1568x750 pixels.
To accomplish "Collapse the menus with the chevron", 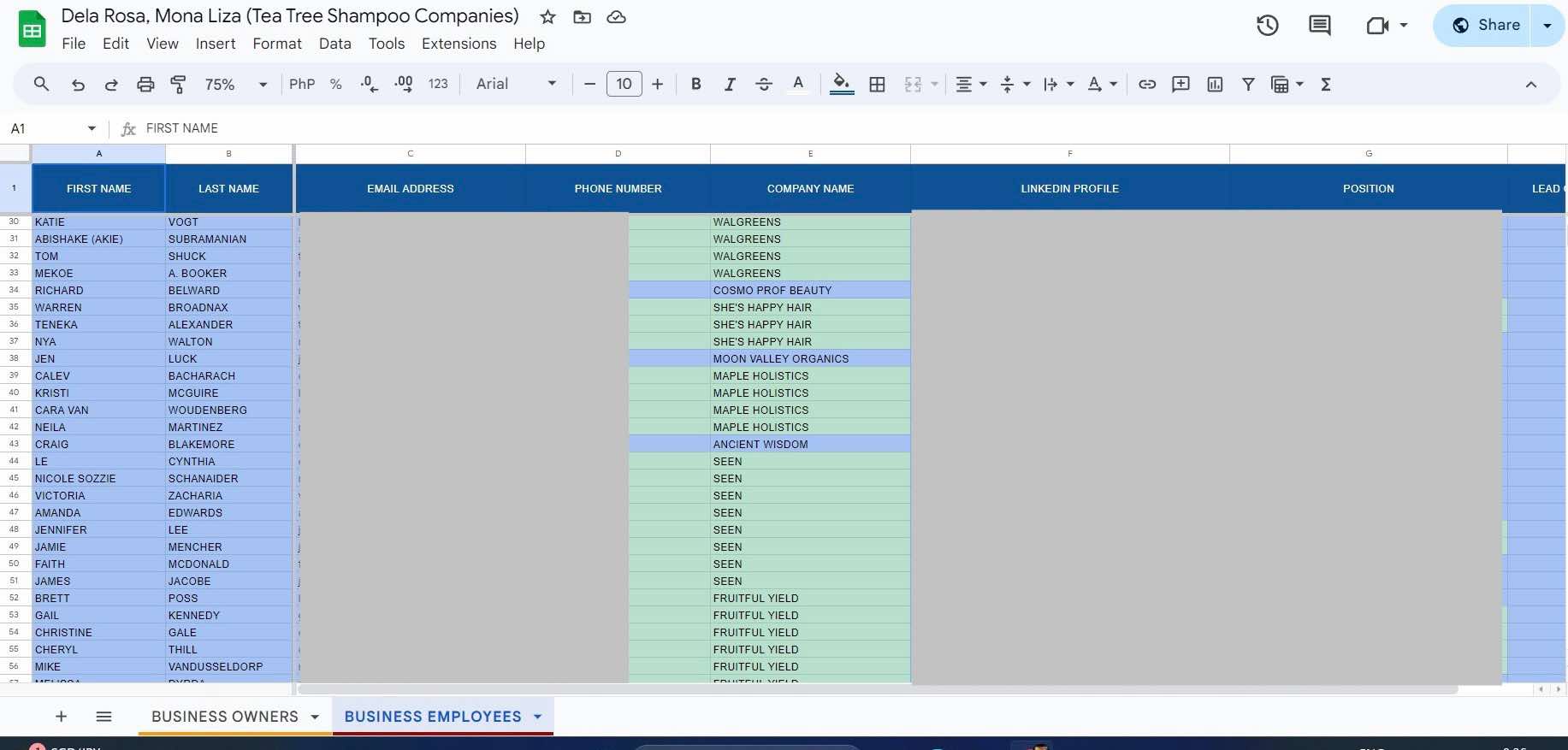I will [x=1531, y=84].
